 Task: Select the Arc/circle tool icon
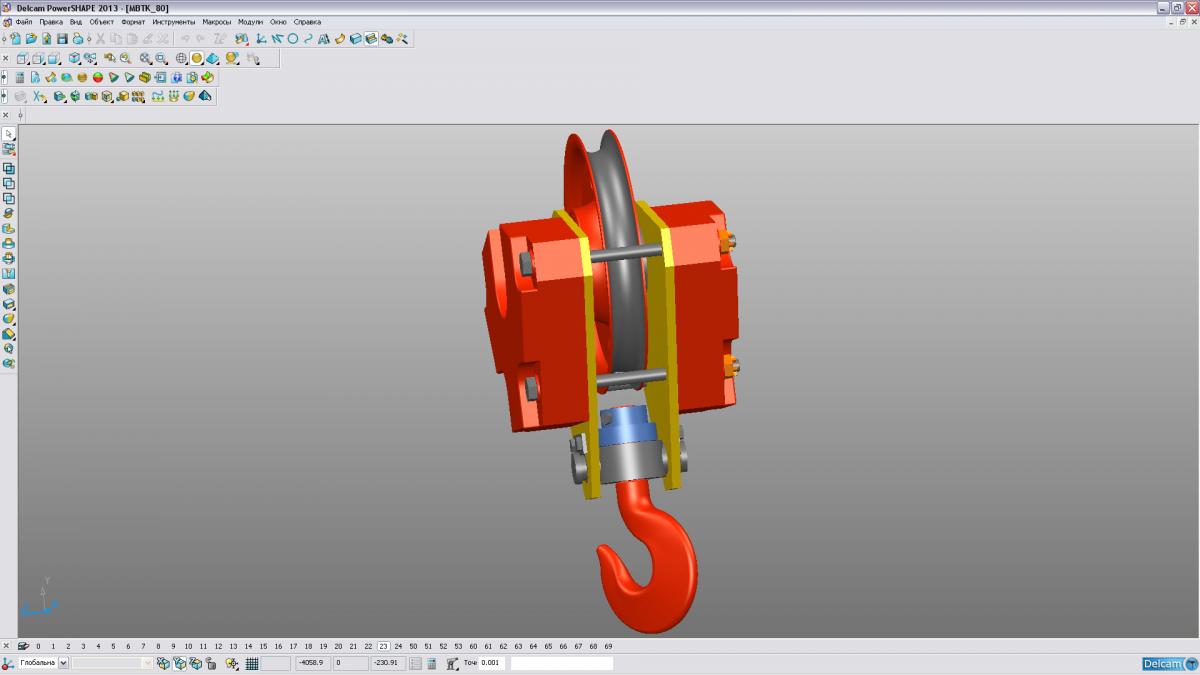coord(292,38)
